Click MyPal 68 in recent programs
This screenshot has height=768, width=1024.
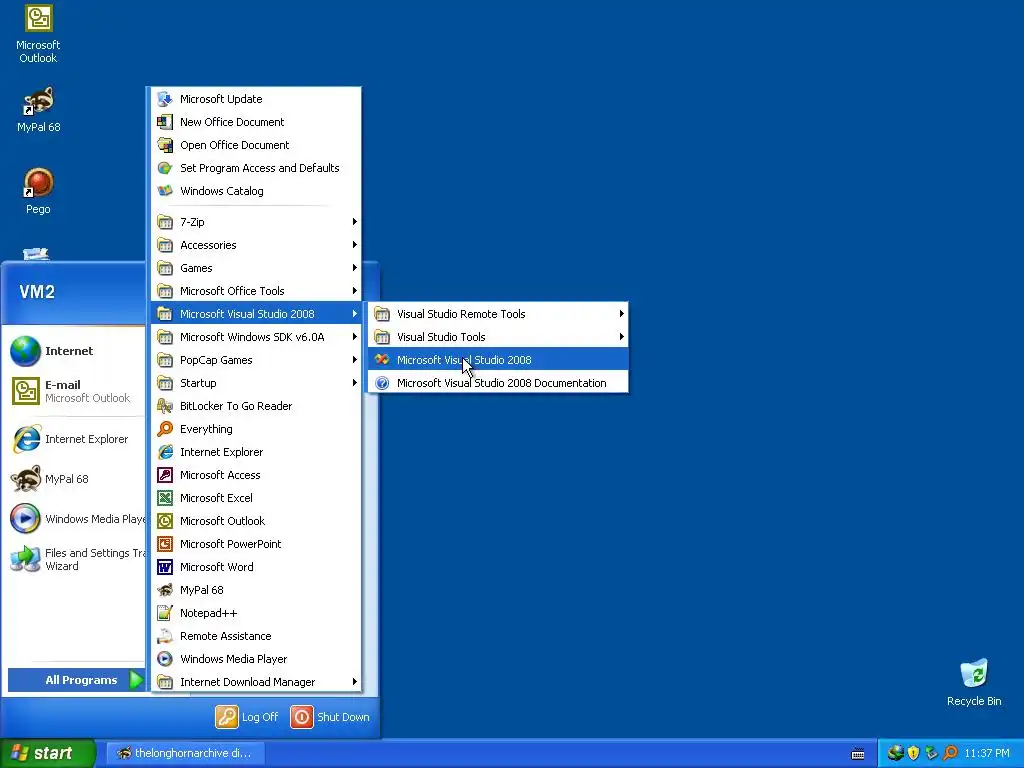(75, 479)
